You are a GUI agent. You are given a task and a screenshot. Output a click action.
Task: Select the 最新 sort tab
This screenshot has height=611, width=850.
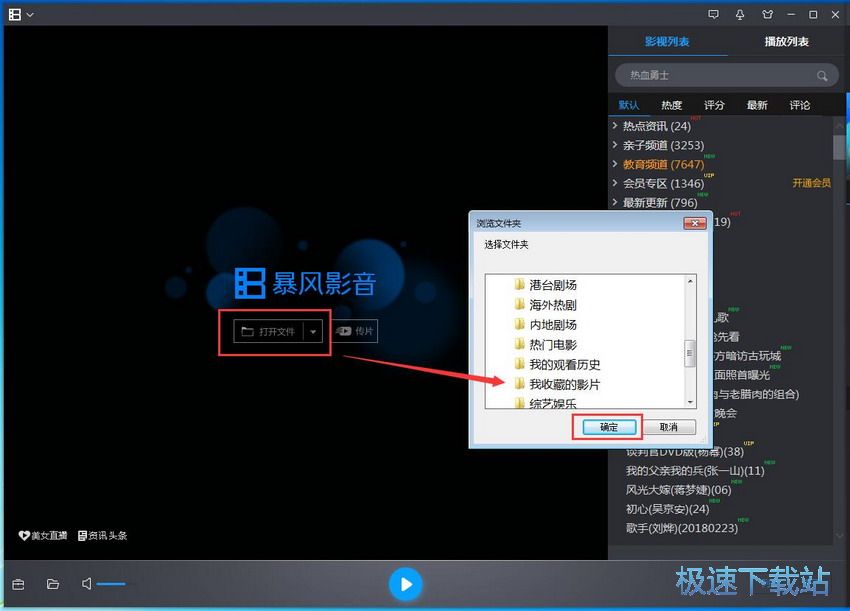click(x=757, y=105)
